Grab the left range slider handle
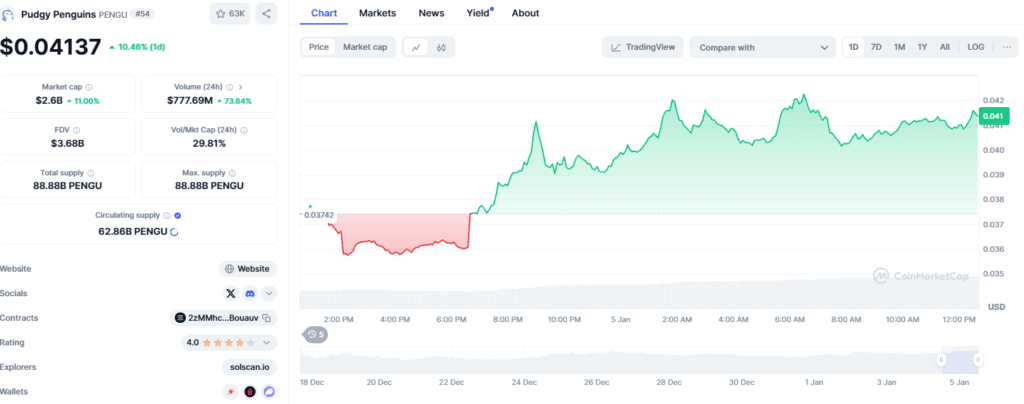Viewport: 1024px width, 404px height. (x=941, y=360)
